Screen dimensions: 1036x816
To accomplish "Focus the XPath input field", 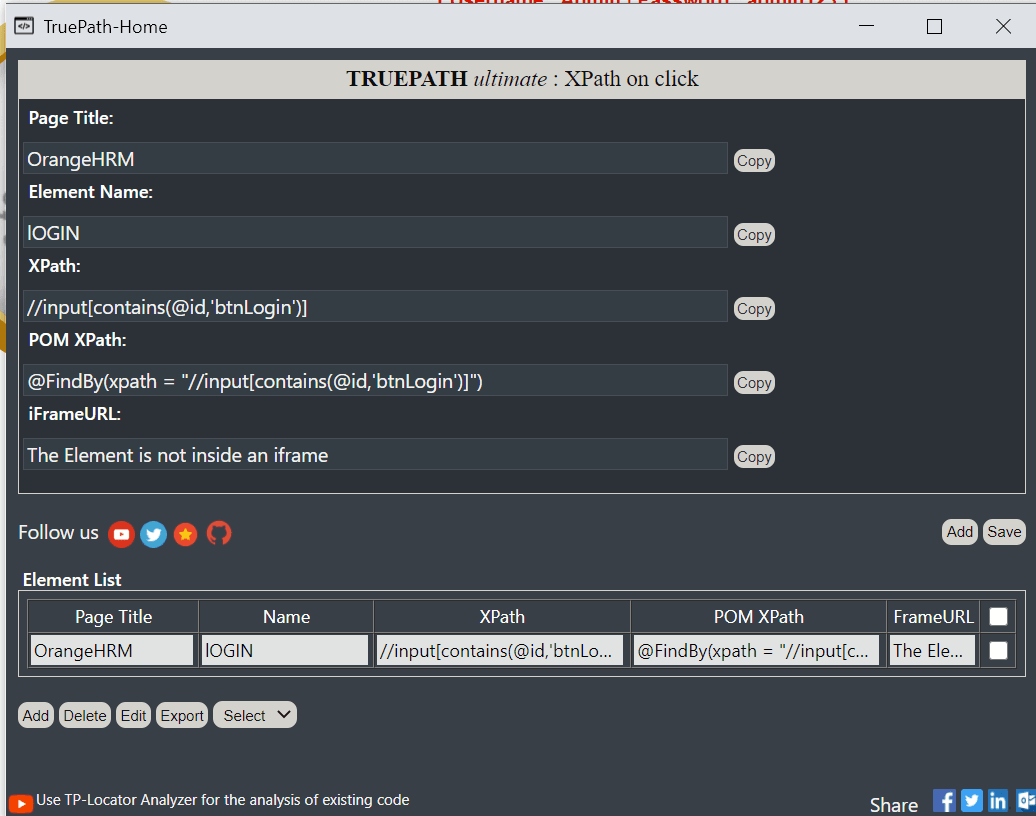I will (x=375, y=307).
